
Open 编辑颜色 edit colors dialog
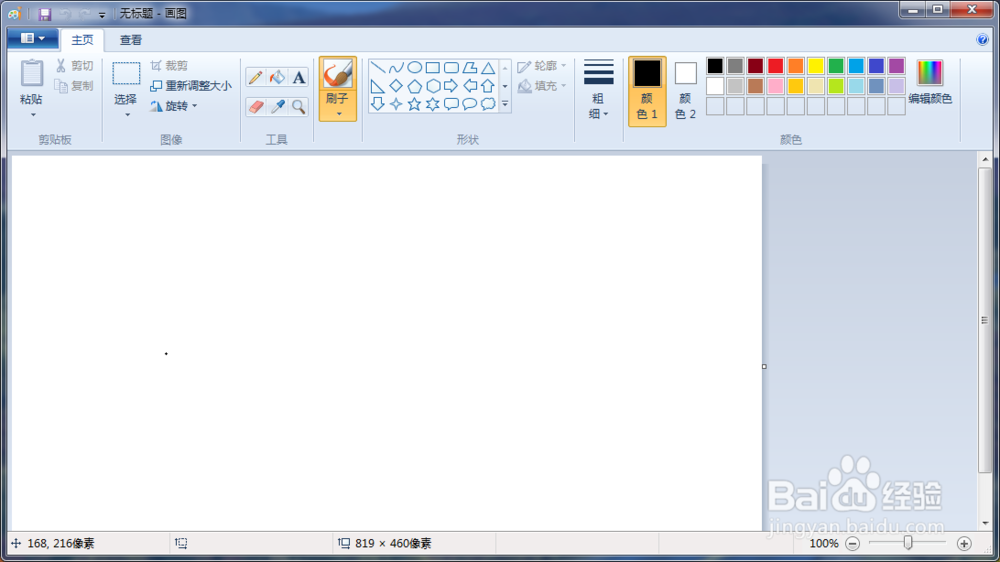(930, 81)
